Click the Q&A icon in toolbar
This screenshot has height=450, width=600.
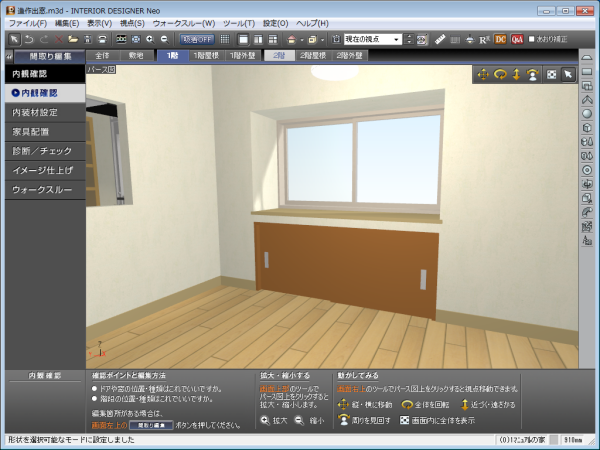[517, 39]
